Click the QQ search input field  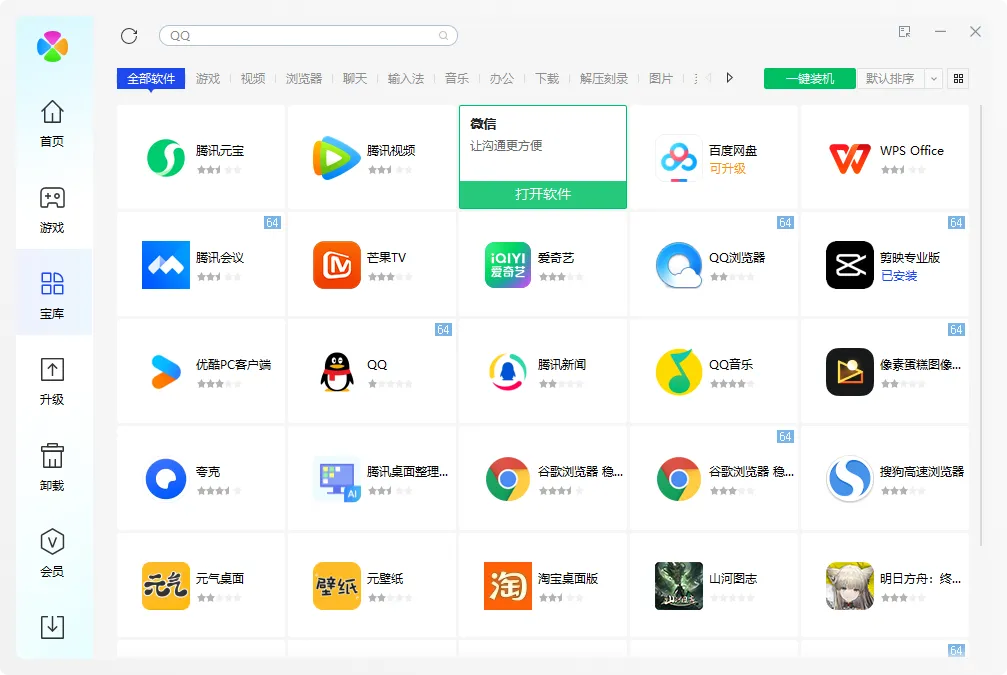point(308,36)
